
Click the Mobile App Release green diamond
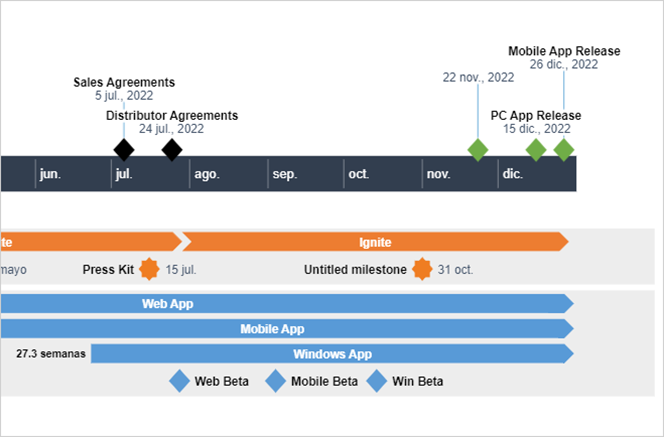point(564,150)
